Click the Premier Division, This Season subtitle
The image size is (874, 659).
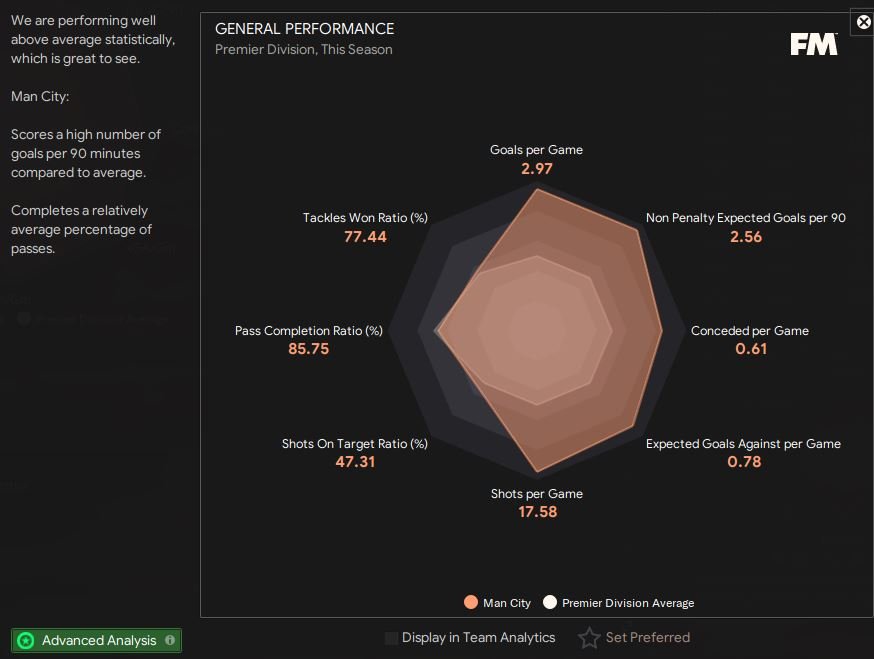point(303,50)
